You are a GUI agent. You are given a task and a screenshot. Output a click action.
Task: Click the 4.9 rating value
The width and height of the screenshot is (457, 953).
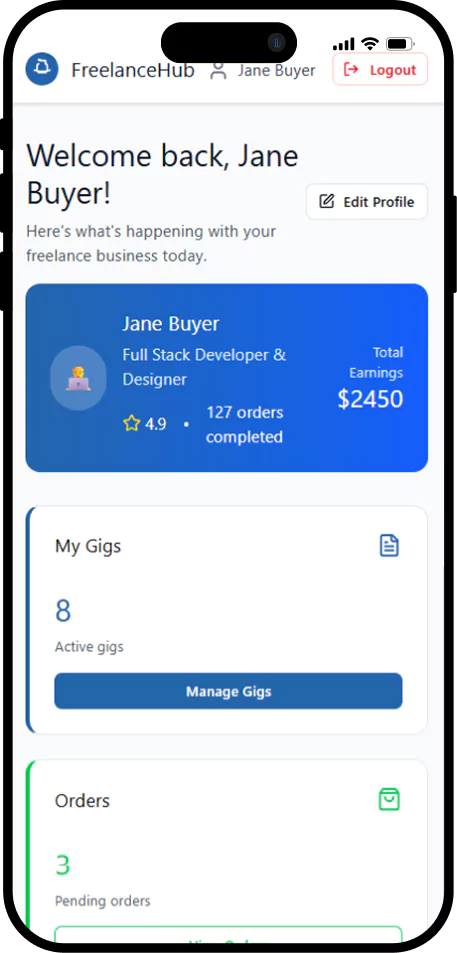coord(156,424)
